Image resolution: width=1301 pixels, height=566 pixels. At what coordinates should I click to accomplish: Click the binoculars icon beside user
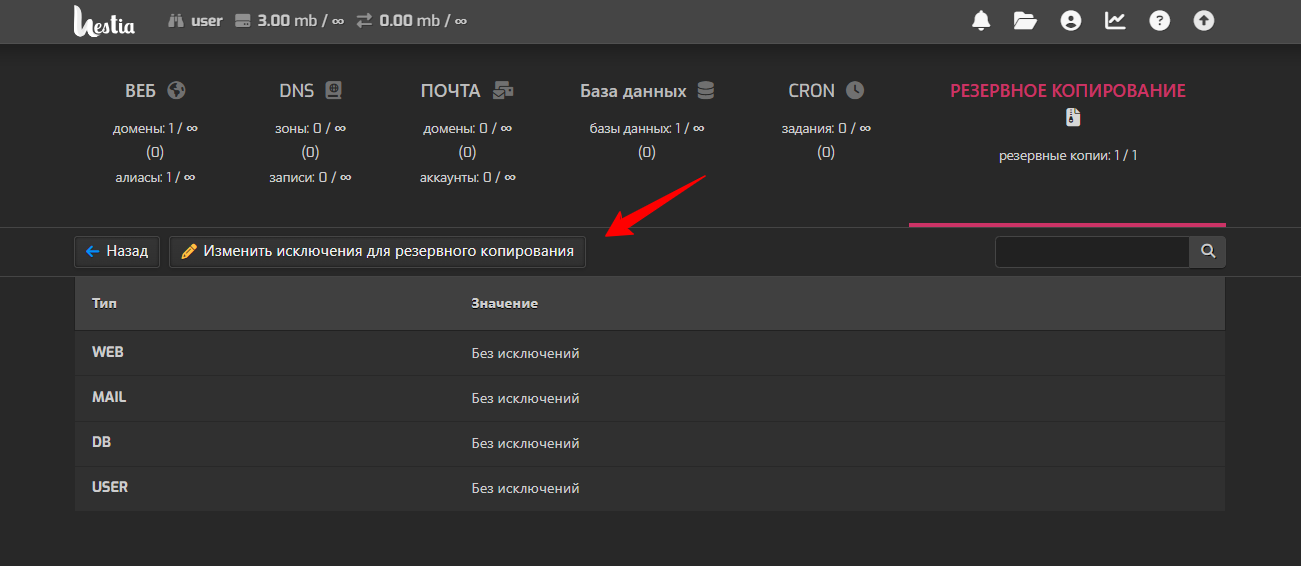coord(176,20)
